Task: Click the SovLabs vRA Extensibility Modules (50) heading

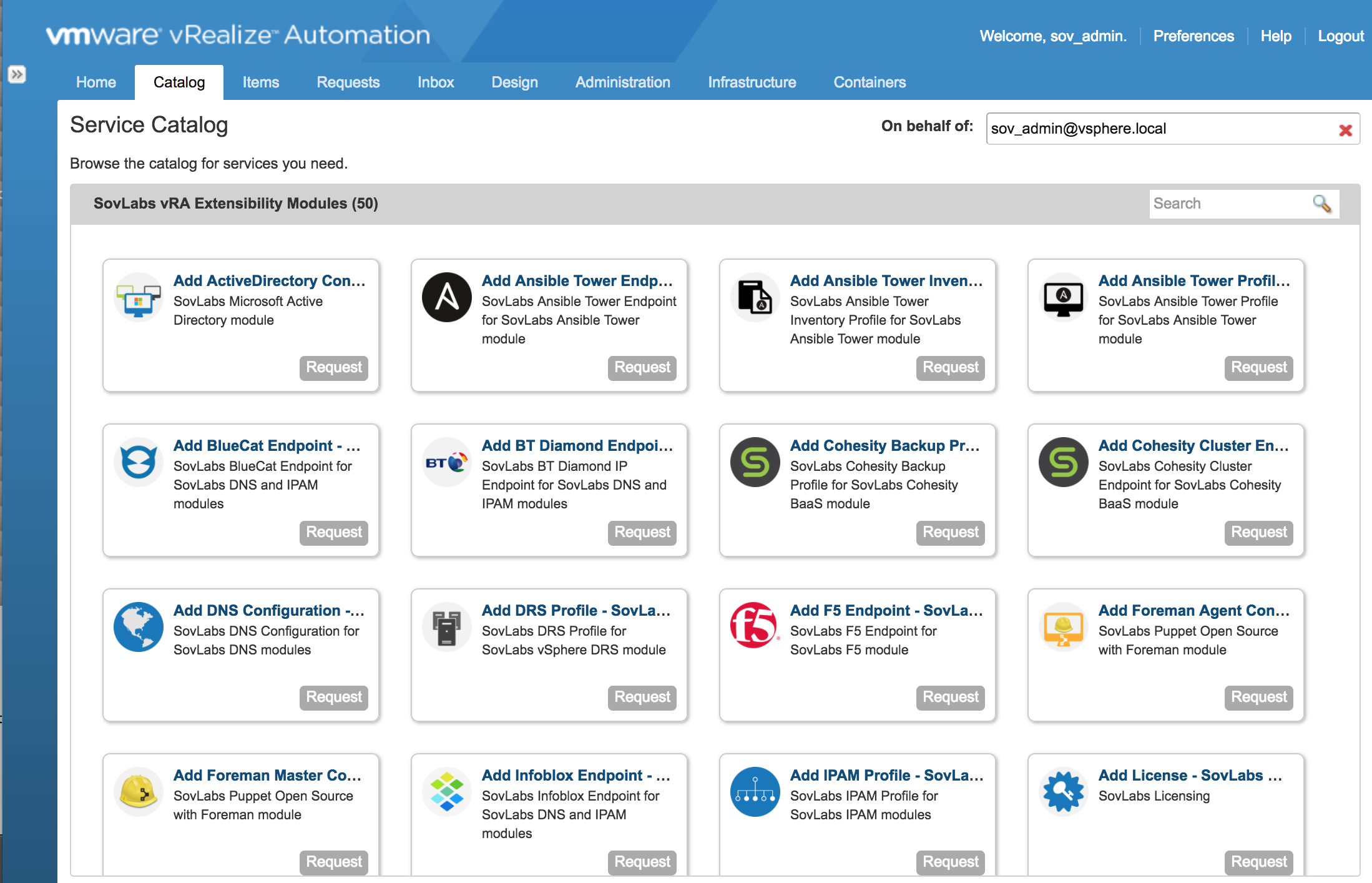Action: pos(236,204)
